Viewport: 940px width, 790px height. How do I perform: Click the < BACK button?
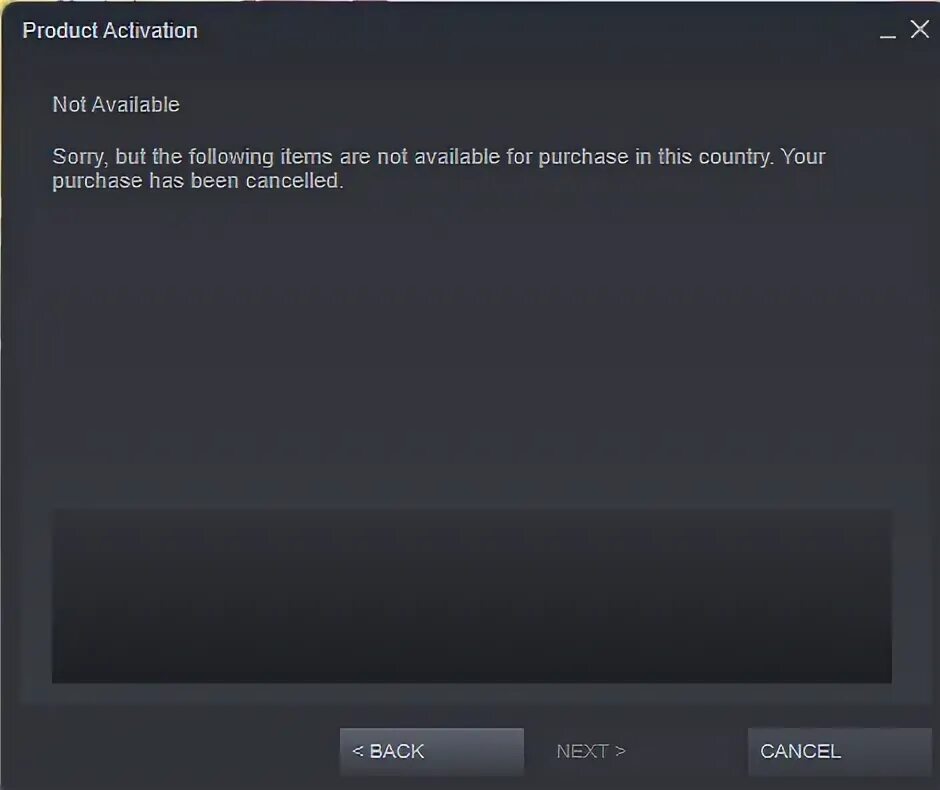coord(432,752)
